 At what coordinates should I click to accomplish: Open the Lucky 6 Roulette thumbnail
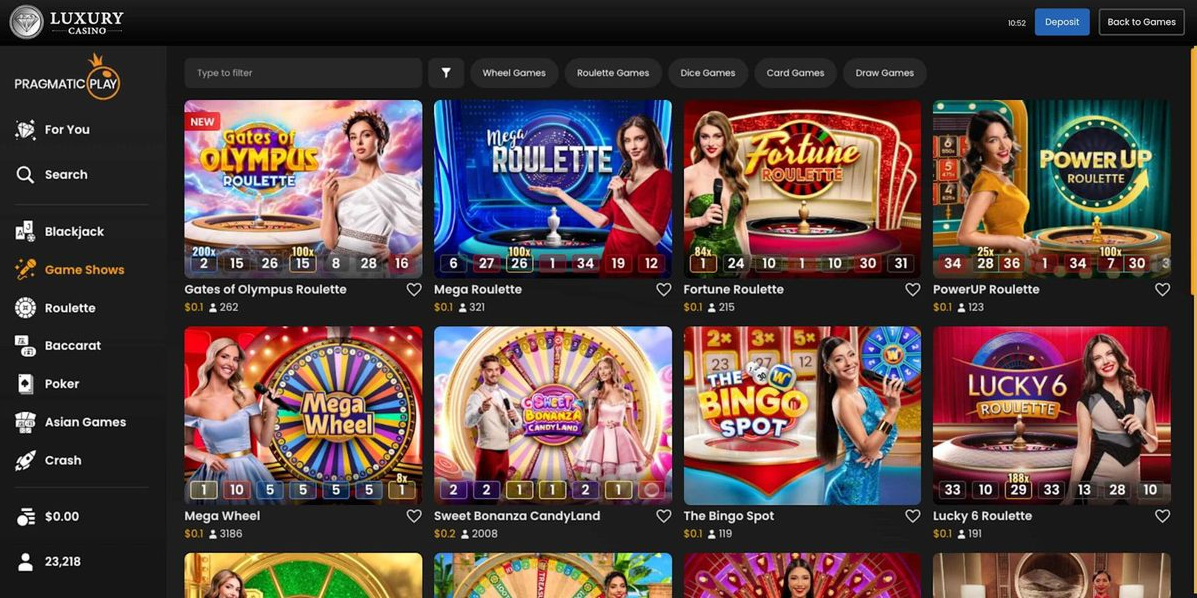pos(1051,415)
